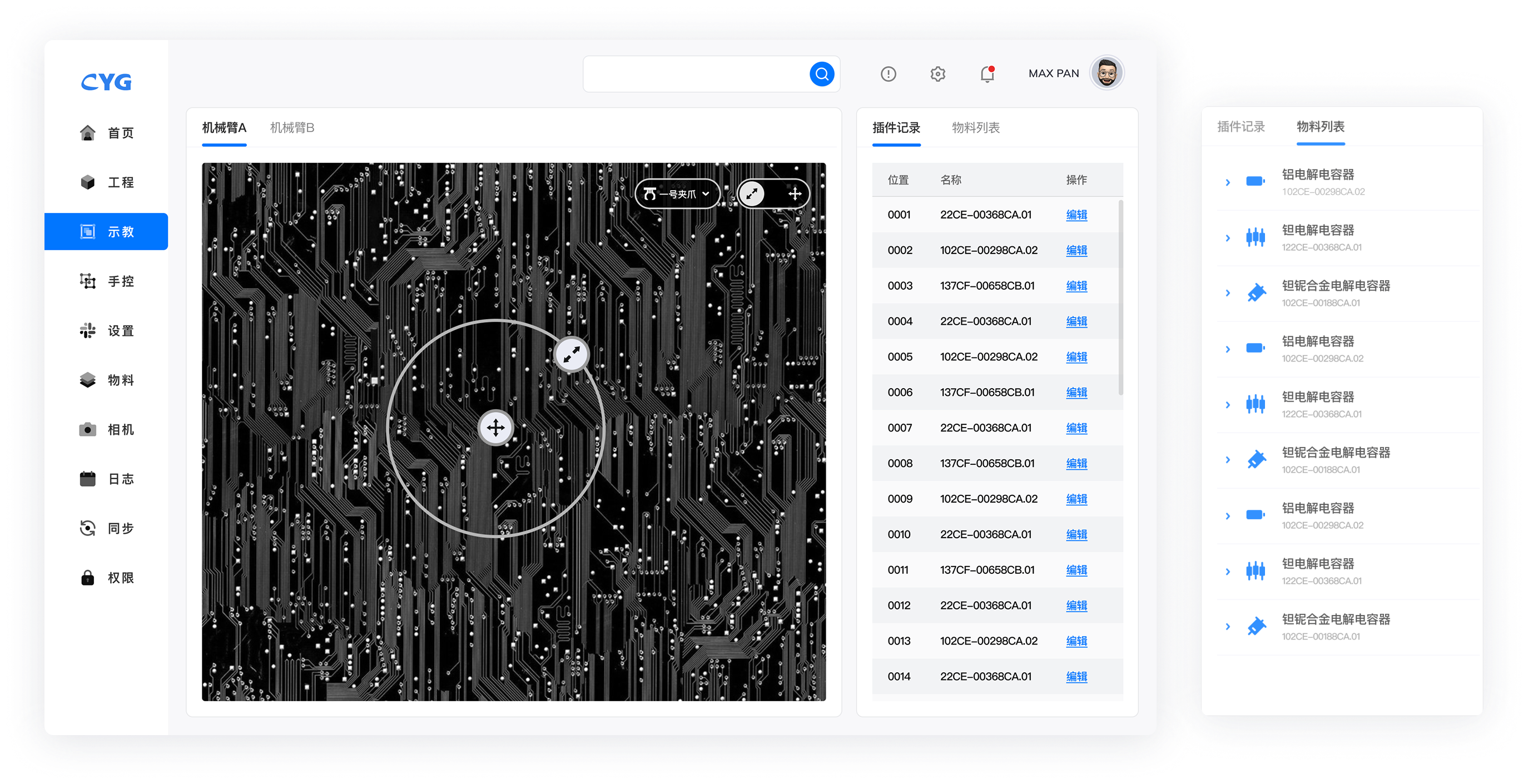Select the 插件记录 tab in middle panel

tap(896, 127)
